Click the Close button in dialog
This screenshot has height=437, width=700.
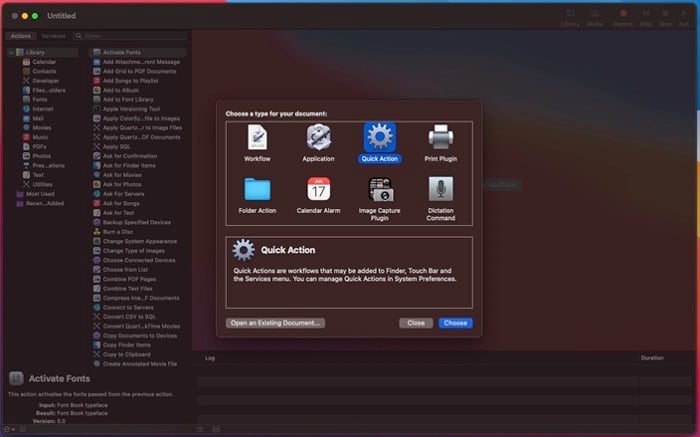click(x=416, y=323)
